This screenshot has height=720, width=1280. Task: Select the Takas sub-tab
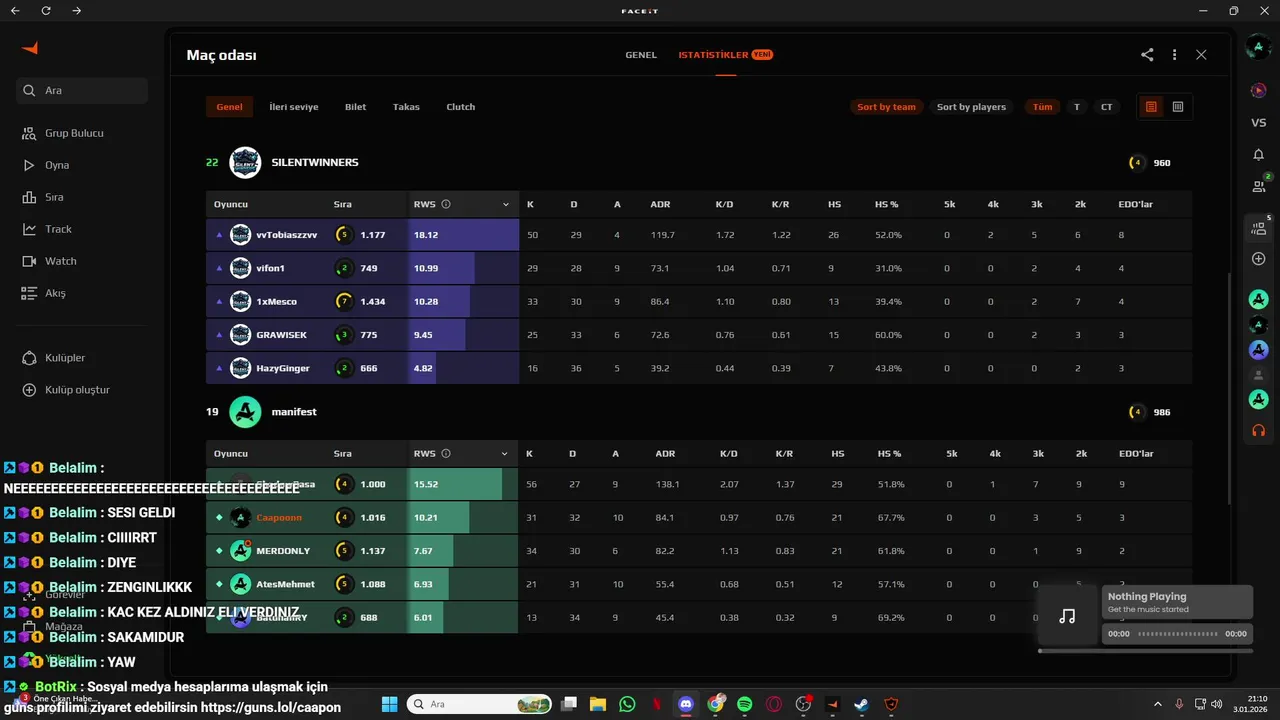click(406, 107)
